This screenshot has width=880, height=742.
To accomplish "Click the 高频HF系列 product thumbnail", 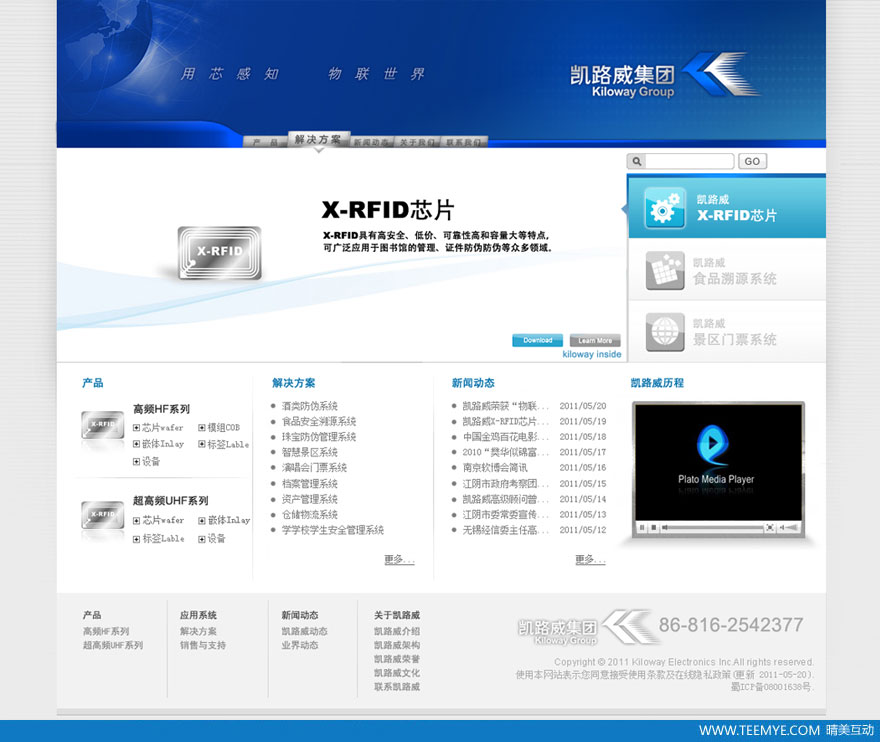I will click(x=103, y=424).
